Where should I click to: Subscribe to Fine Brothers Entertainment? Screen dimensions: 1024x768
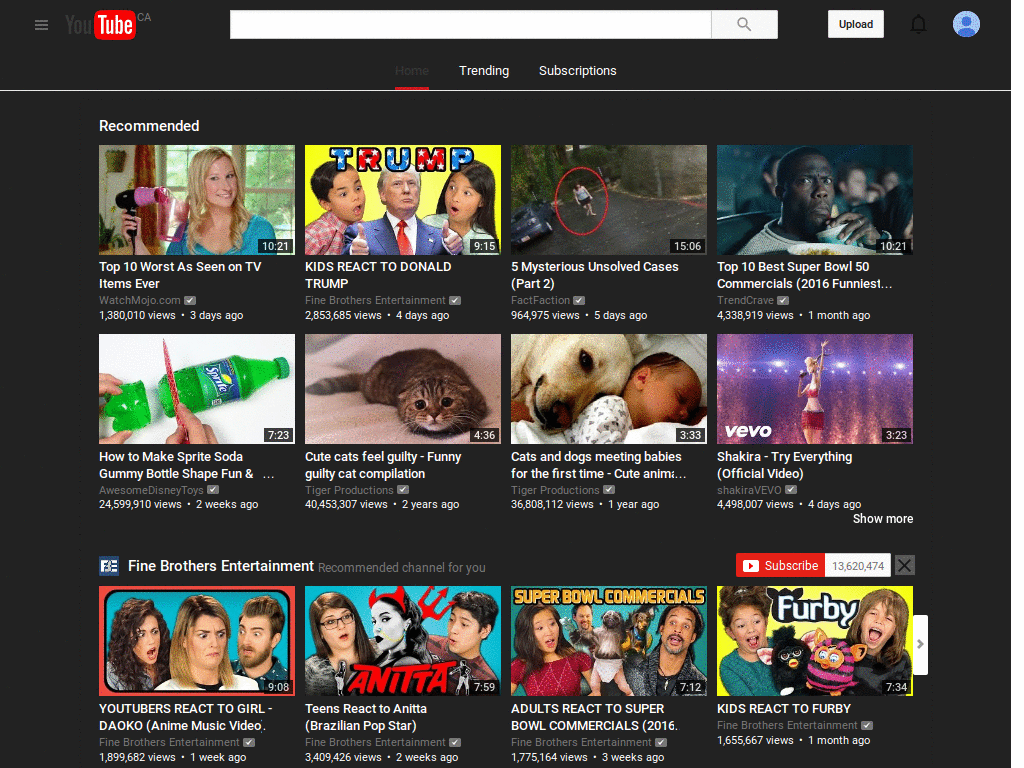pos(780,566)
